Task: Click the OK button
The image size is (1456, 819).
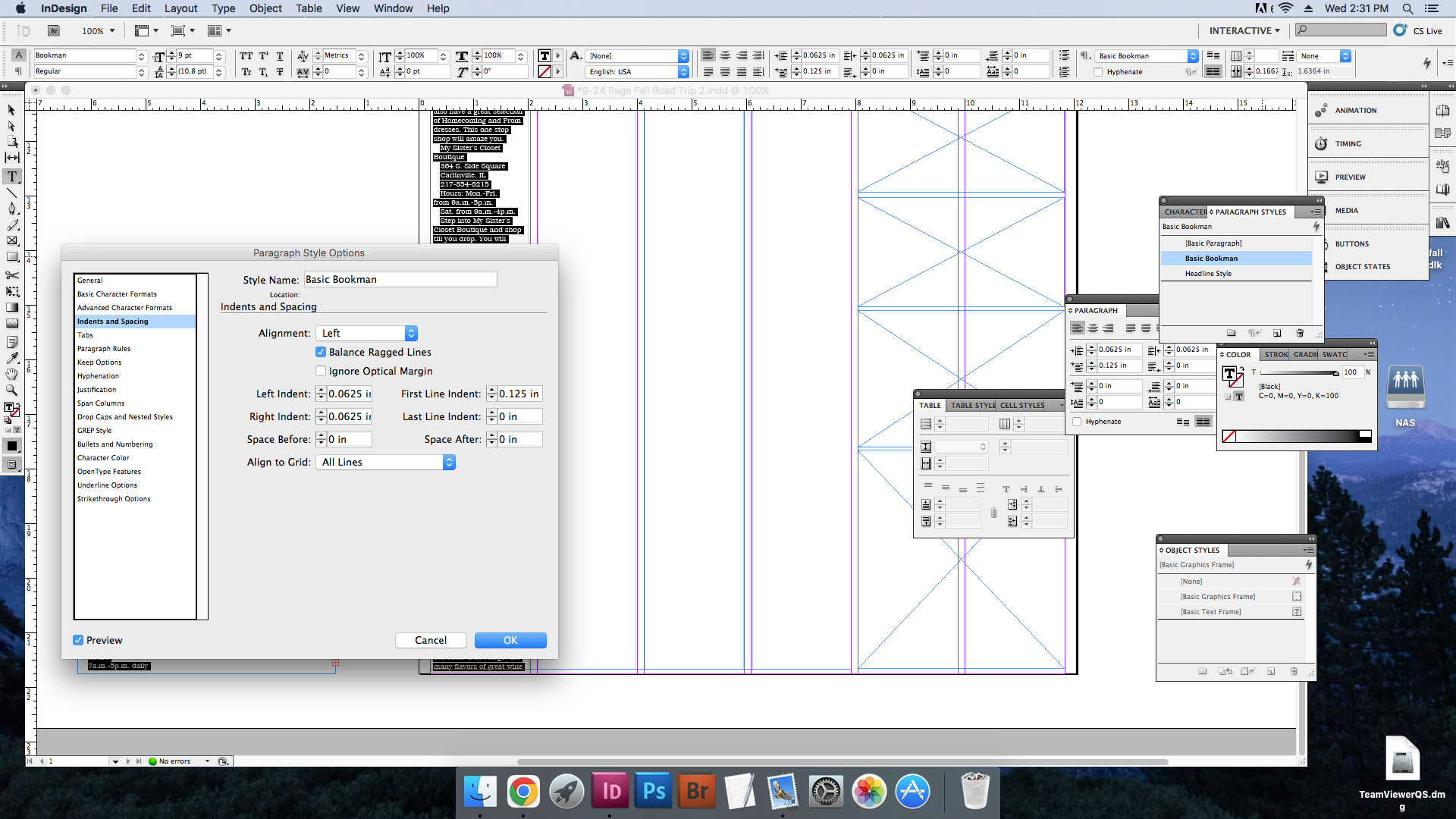Action: (510, 640)
